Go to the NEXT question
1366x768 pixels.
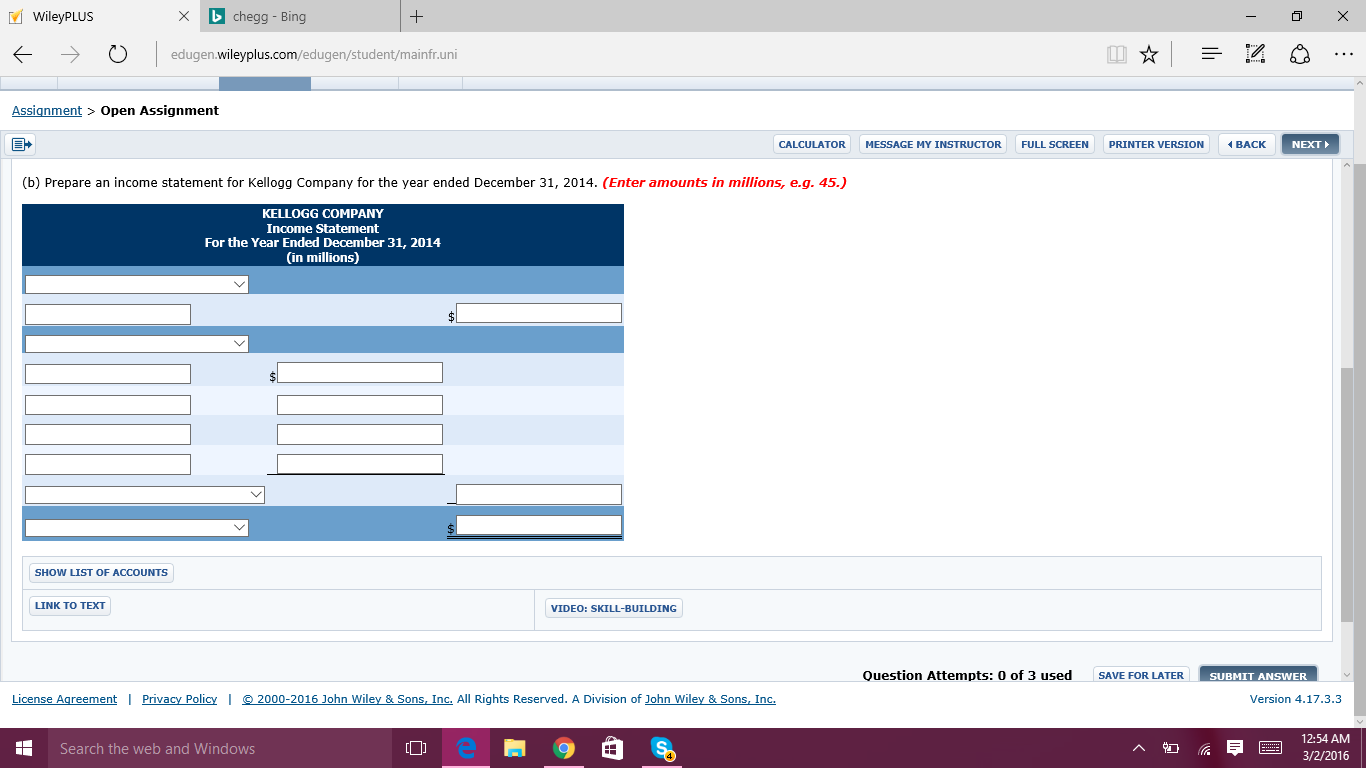(1310, 145)
